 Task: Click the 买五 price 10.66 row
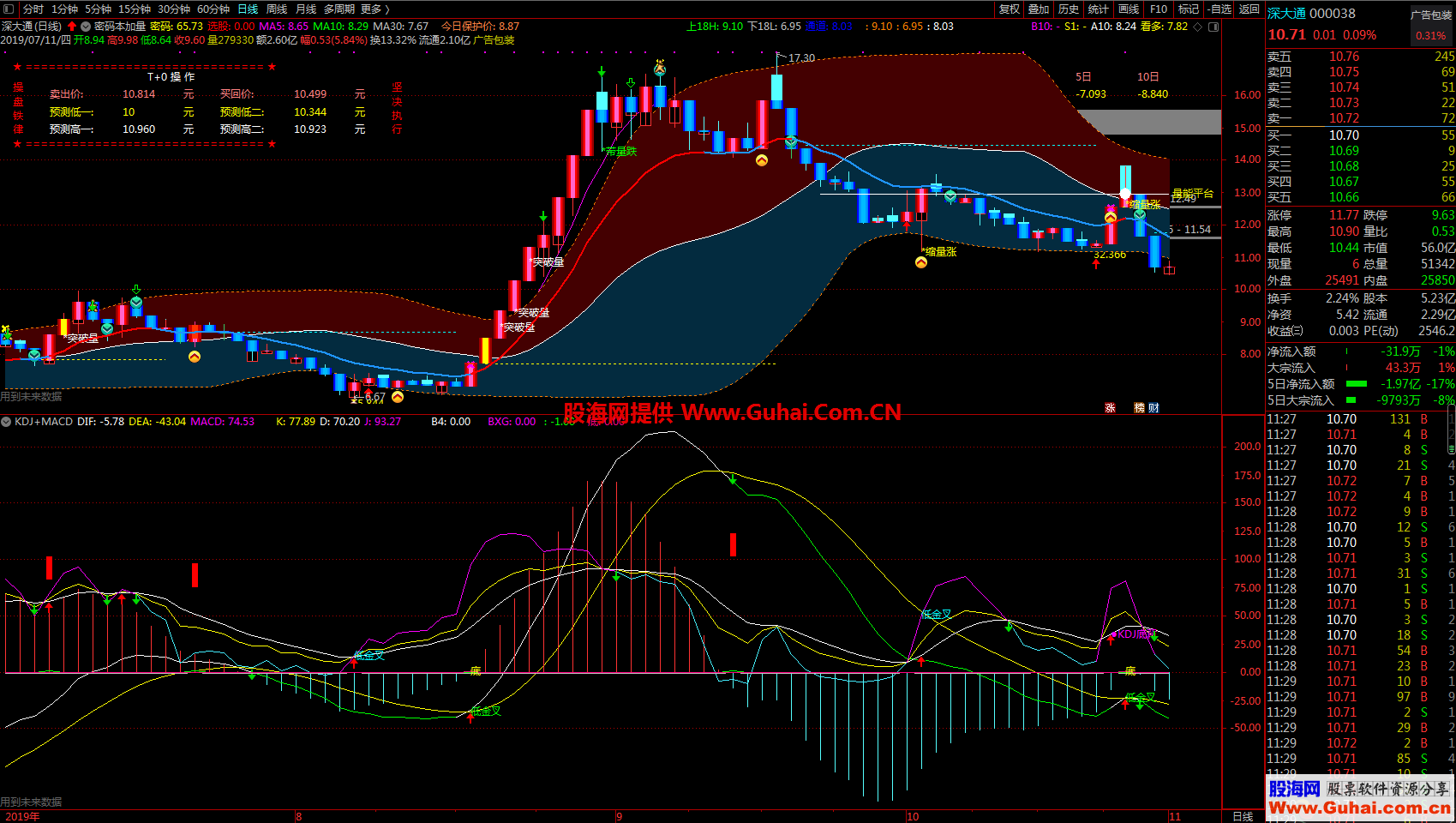[1361, 197]
